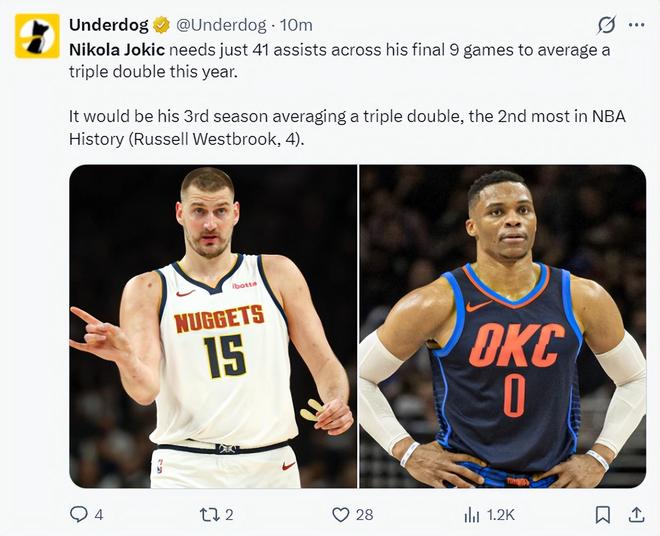Click the 1.2K views count
The height and width of the screenshot is (536, 660).
500,514
